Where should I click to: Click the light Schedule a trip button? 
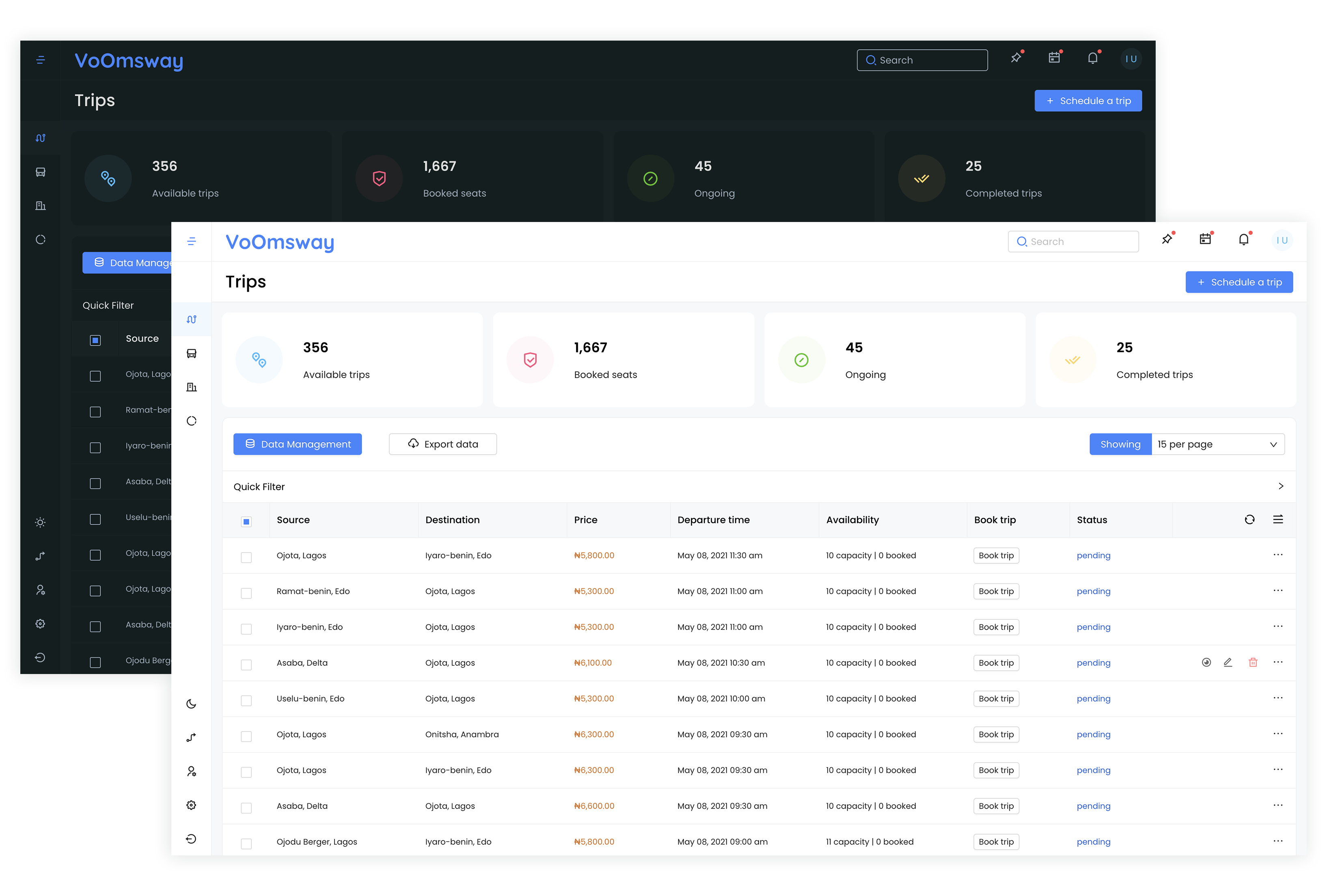point(1239,282)
